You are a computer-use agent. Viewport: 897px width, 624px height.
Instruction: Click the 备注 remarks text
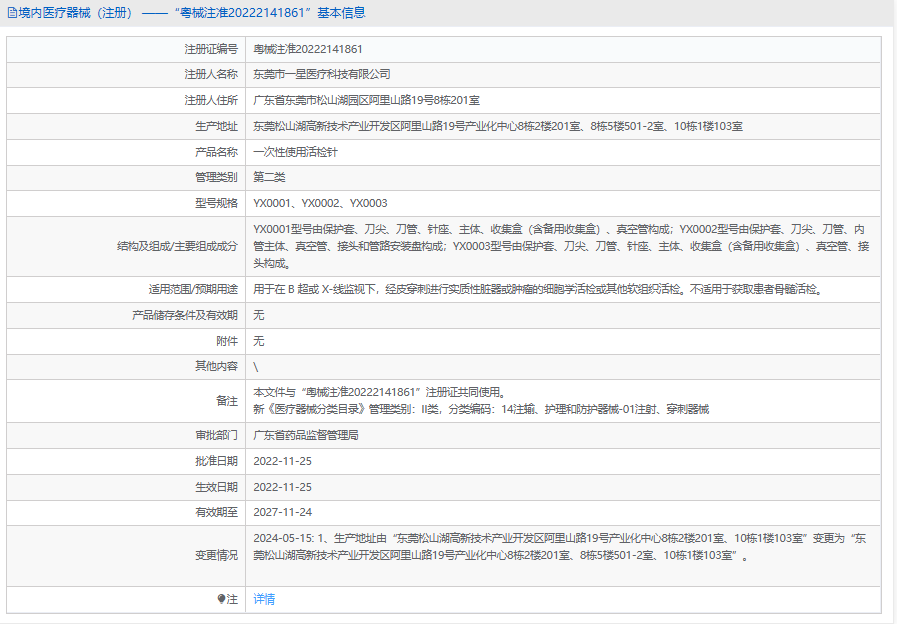480,400
